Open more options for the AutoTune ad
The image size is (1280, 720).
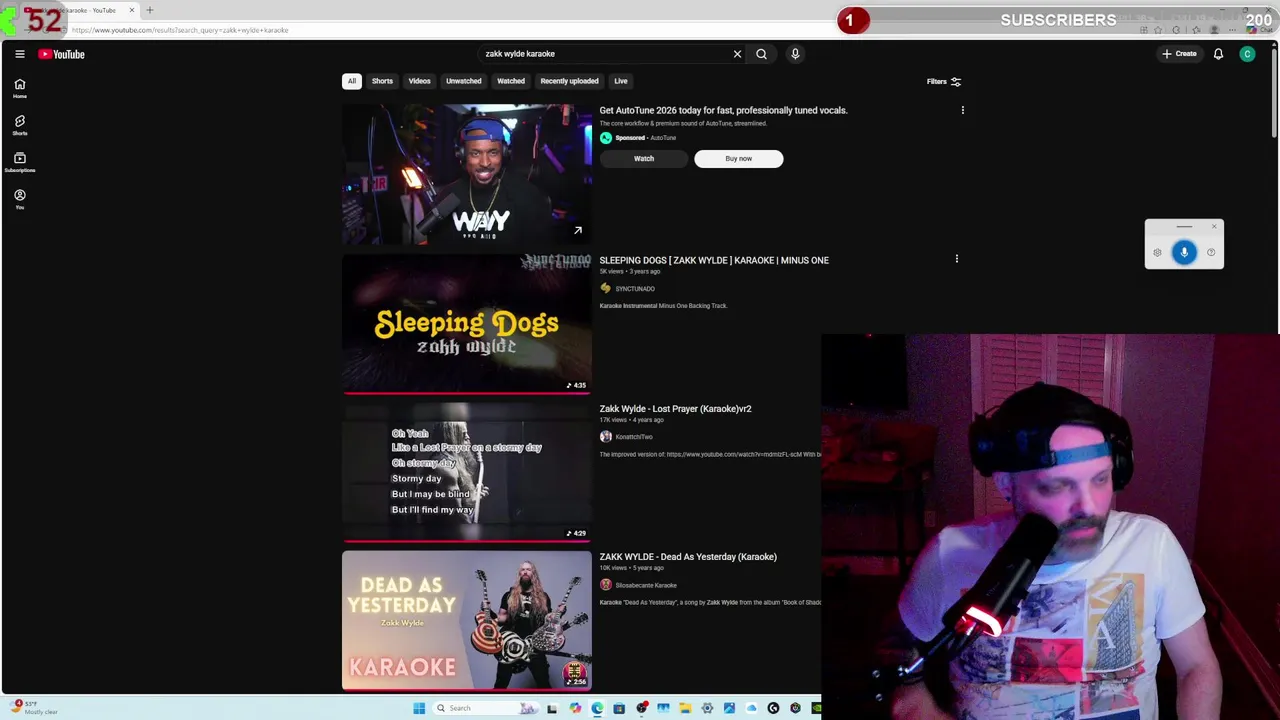pyautogui.click(x=962, y=110)
